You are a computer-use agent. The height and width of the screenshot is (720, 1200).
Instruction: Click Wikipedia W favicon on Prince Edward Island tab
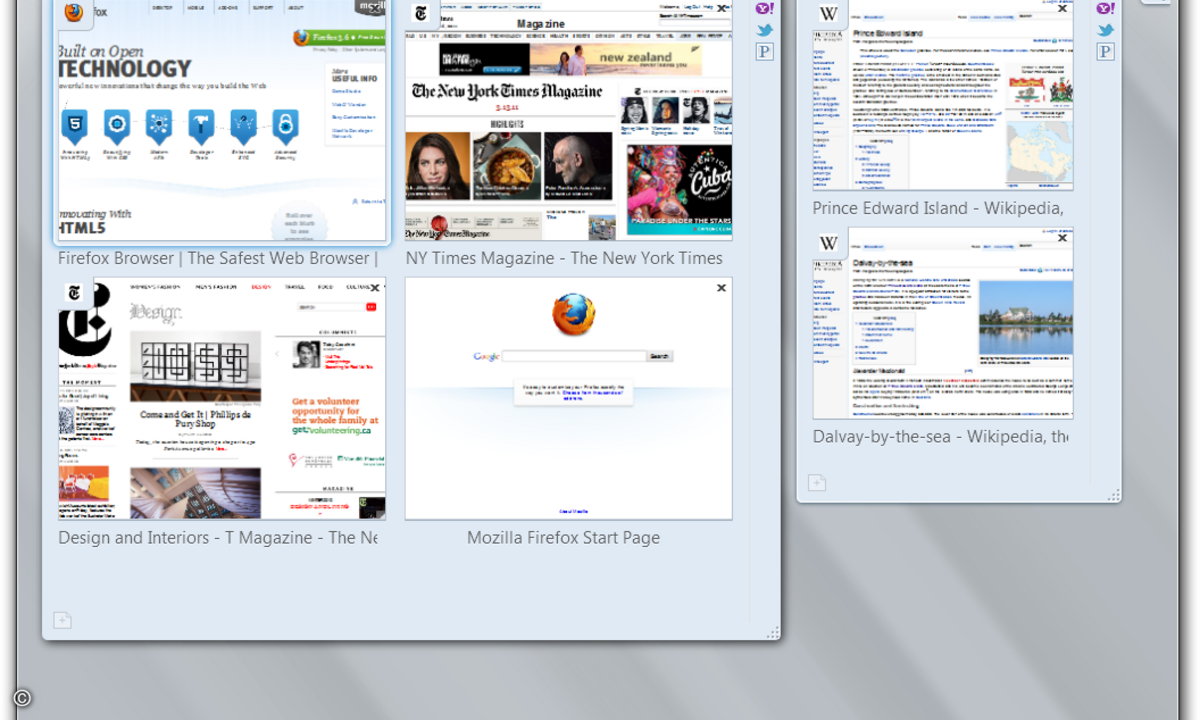[x=829, y=13]
